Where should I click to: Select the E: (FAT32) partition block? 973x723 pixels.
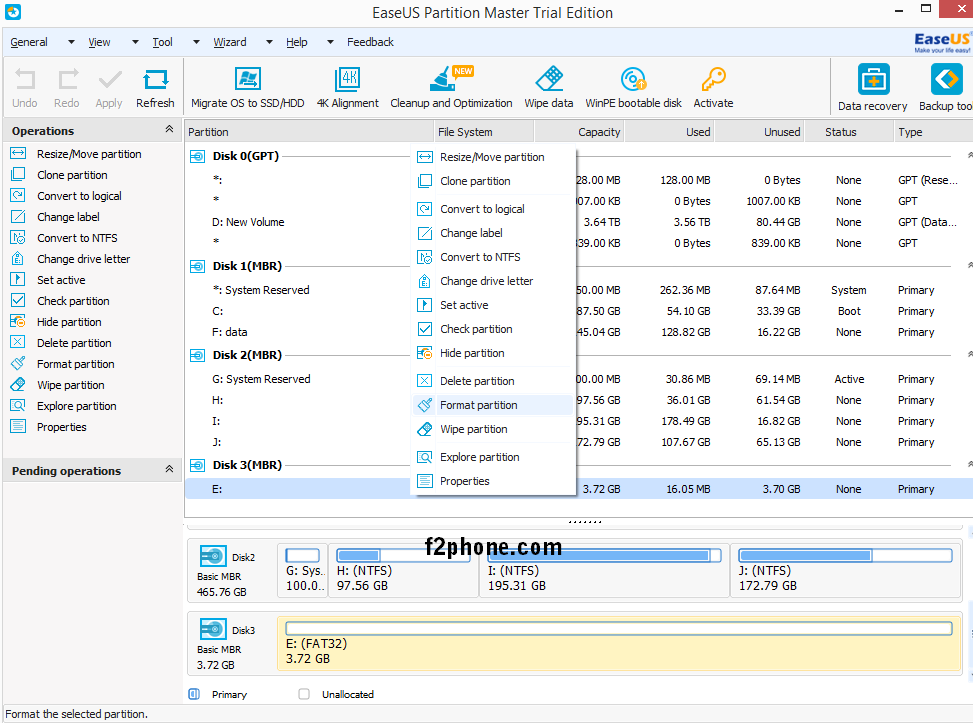pyautogui.click(x=619, y=644)
